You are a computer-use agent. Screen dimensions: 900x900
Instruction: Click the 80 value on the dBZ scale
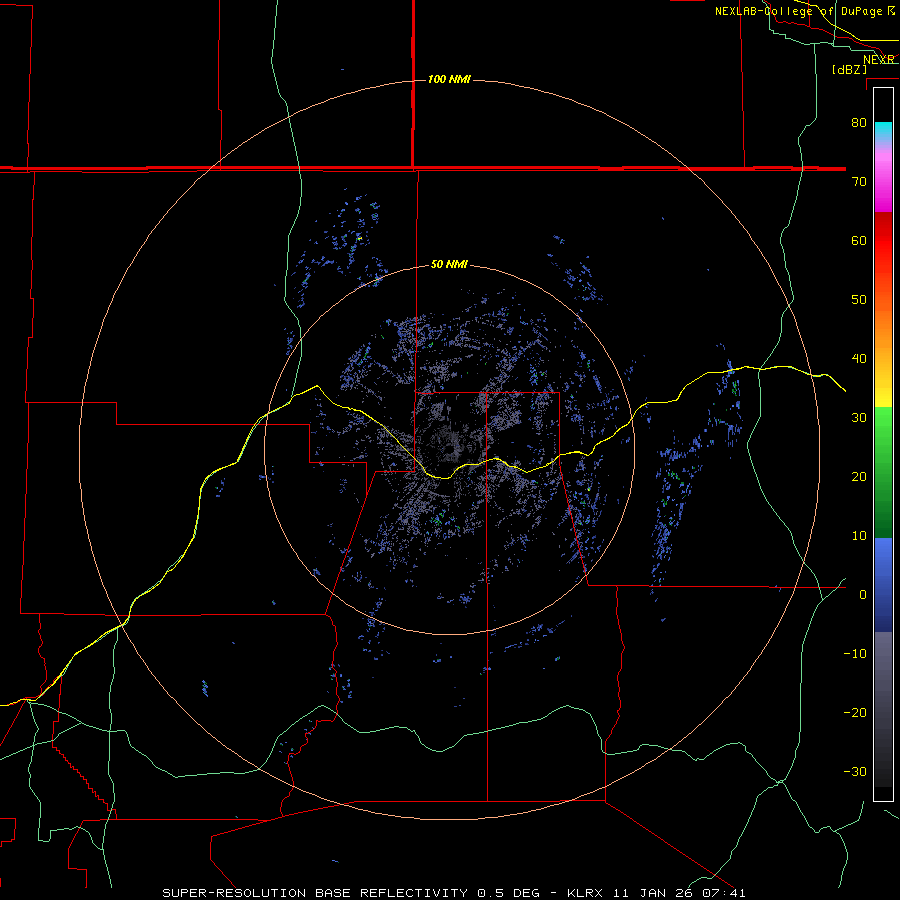[859, 122]
